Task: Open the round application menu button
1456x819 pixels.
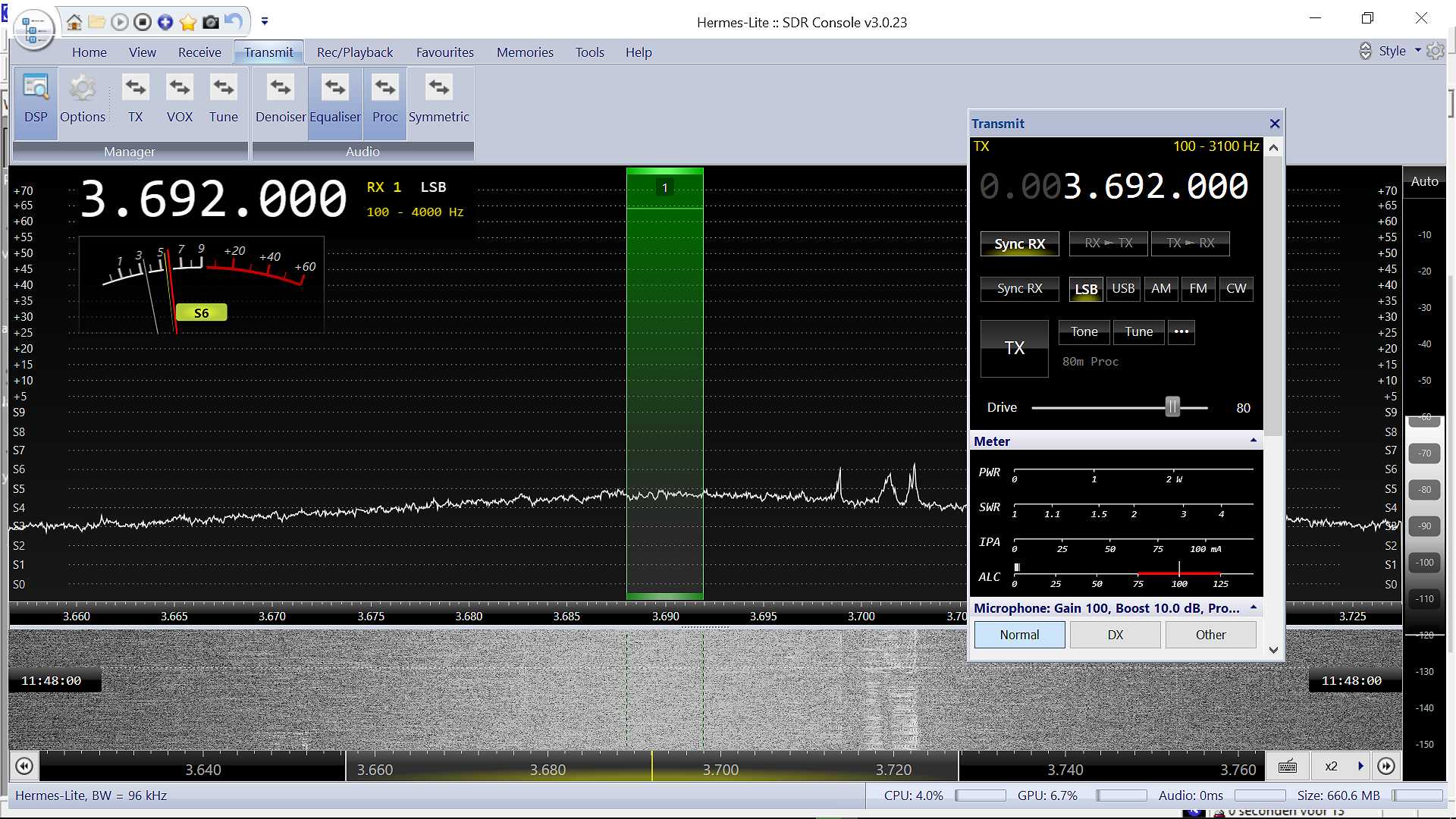Action: [33, 30]
